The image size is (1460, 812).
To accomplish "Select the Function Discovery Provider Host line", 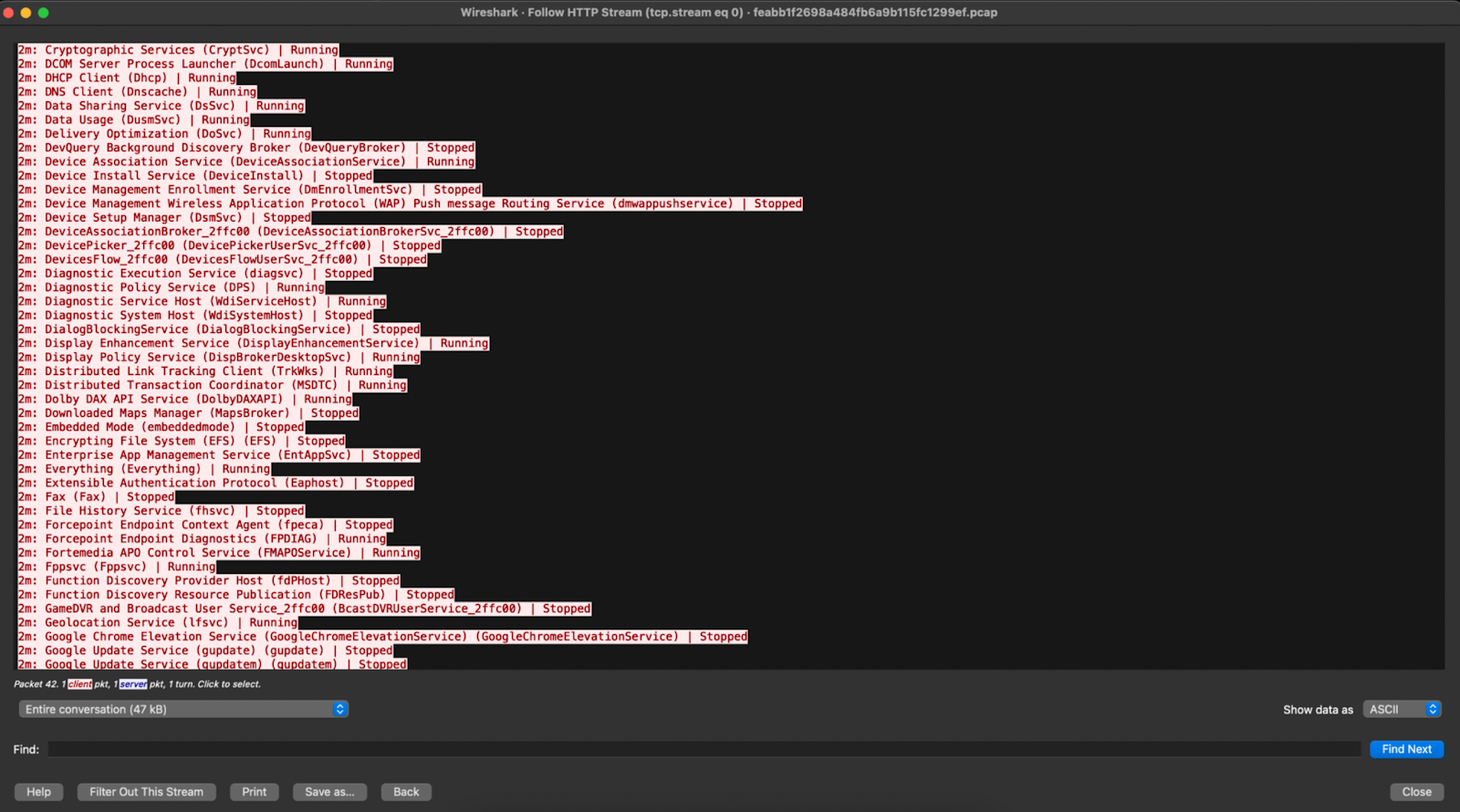I will point(209,580).
